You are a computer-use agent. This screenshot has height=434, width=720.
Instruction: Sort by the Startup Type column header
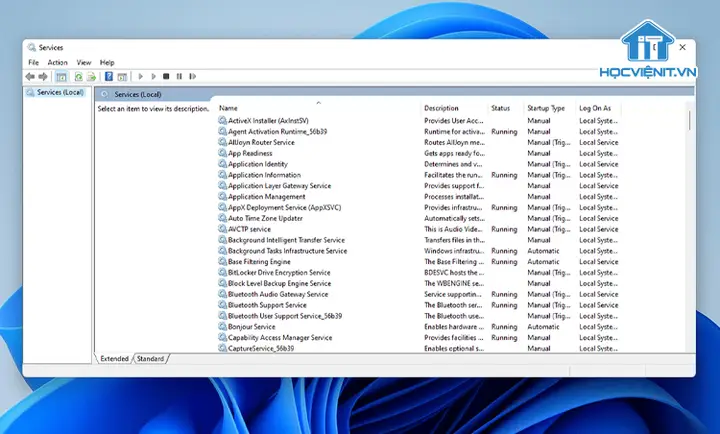pos(546,108)
